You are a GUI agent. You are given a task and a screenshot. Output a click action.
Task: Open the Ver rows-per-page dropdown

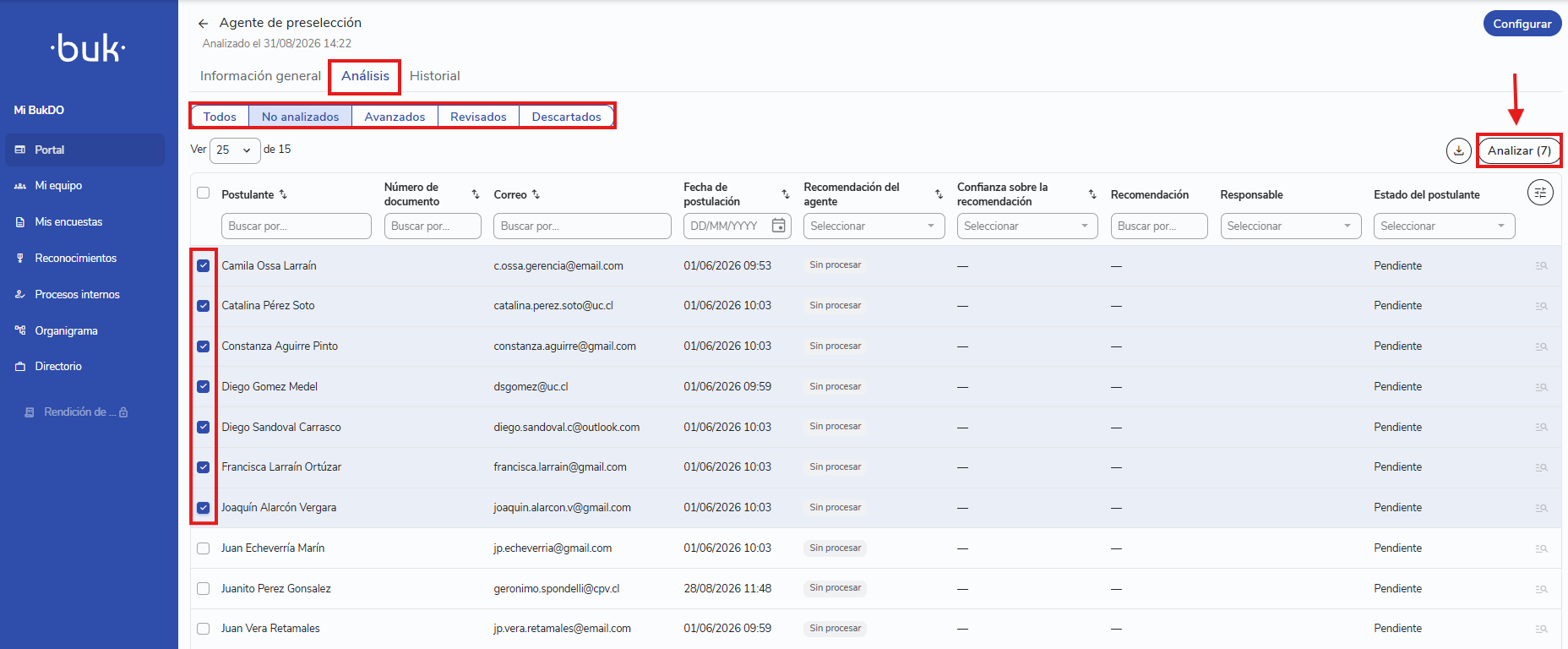pos(234,150)
